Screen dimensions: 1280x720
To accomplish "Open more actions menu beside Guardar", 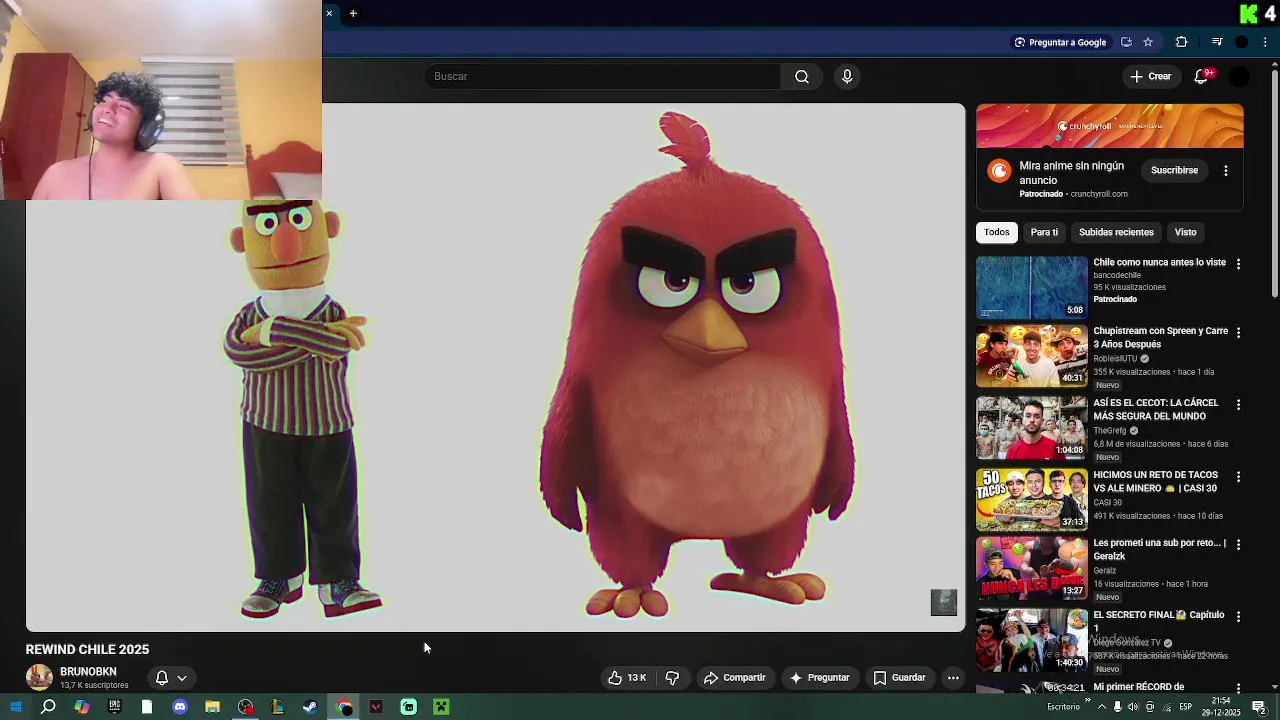I will (x=953, y=677).
